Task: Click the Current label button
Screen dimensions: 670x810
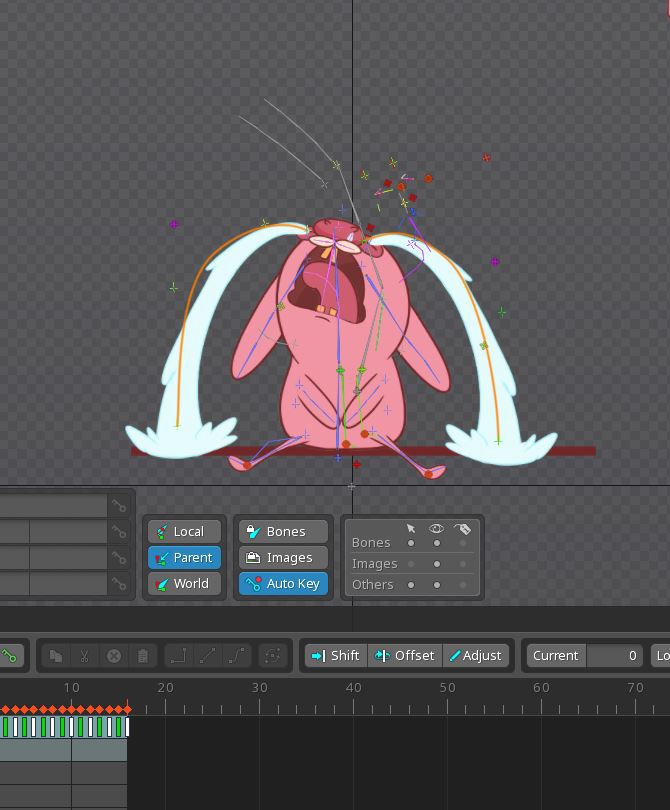Action: [x=556, y=656]
